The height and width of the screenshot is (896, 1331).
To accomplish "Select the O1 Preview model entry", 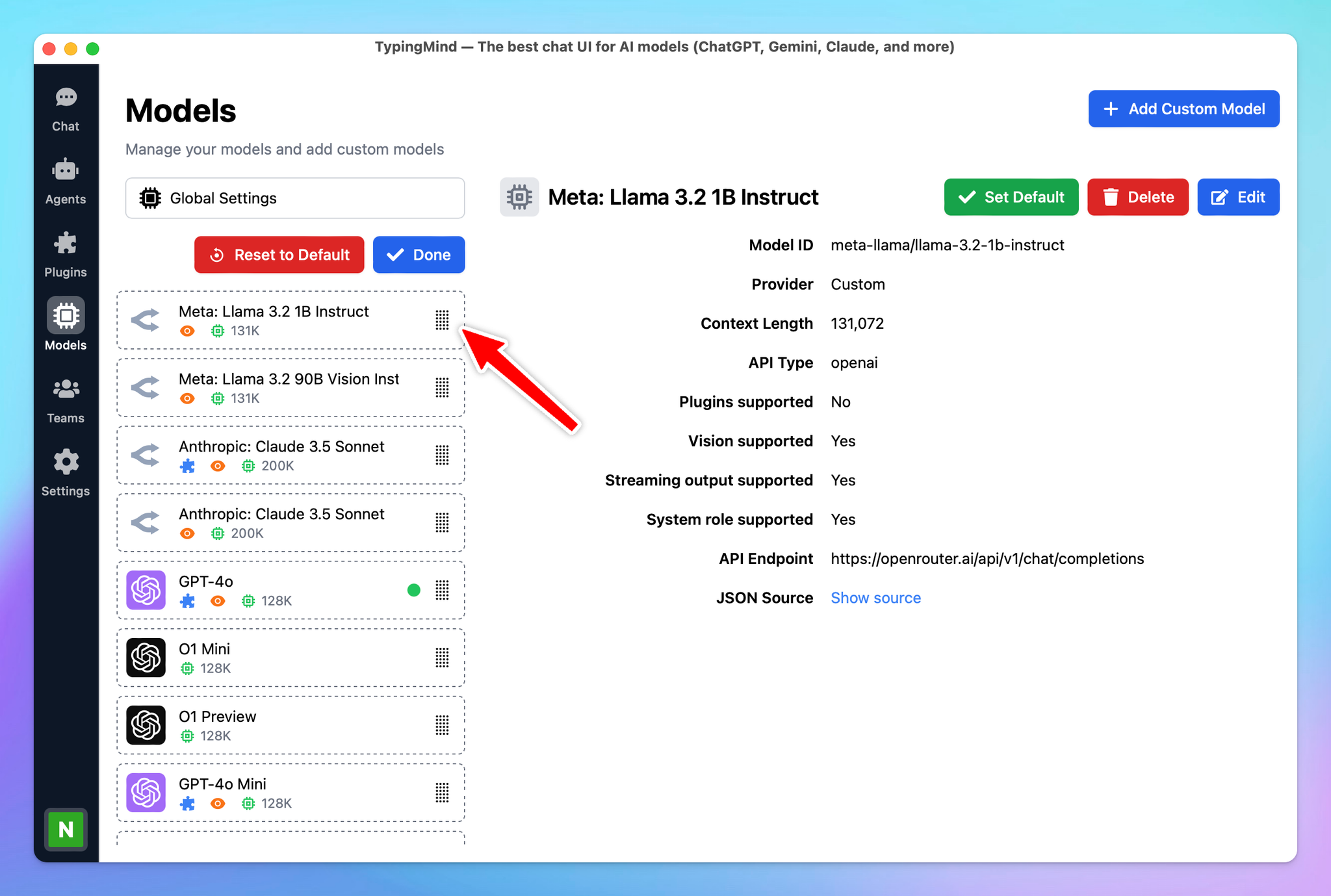I will [x=290, y=725].
